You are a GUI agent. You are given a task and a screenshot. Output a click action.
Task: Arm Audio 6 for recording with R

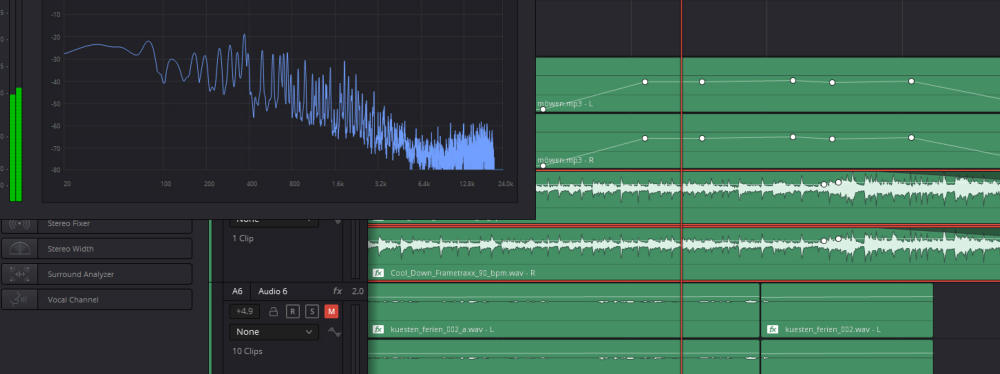[x=292, y=311]
